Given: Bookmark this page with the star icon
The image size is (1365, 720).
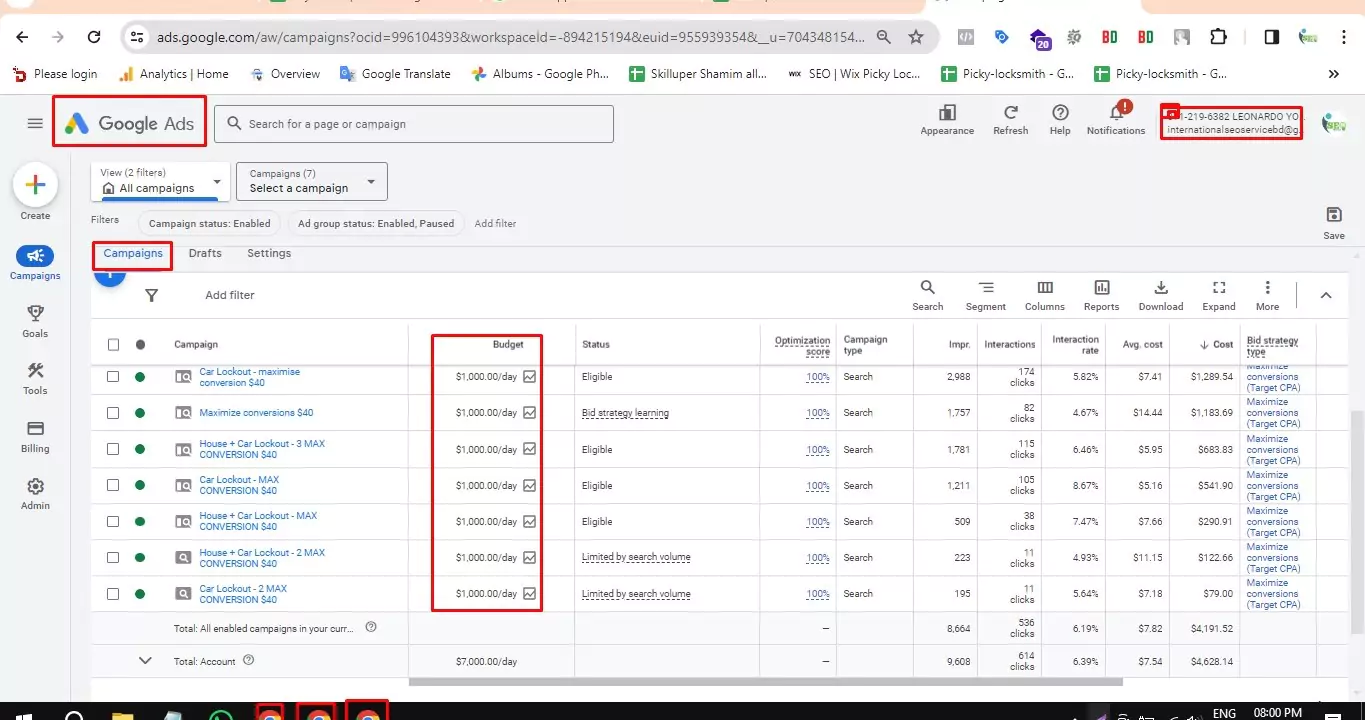Looking at the screenshot, I should [x=916, y=37].
